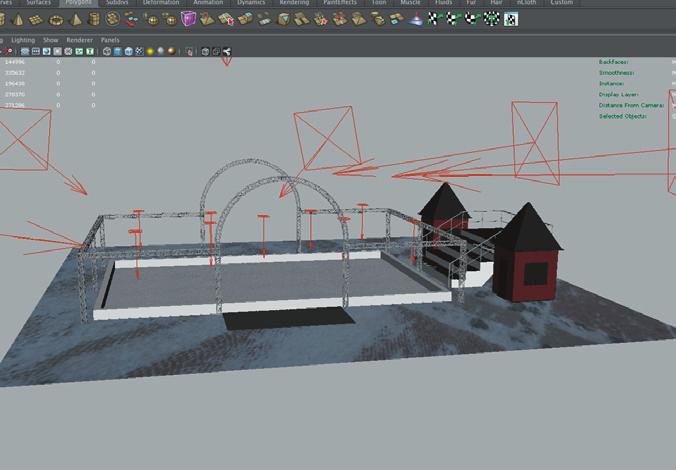Switch to the Fluids shelf tab
676x470 pixels.
tap(443, 3)
